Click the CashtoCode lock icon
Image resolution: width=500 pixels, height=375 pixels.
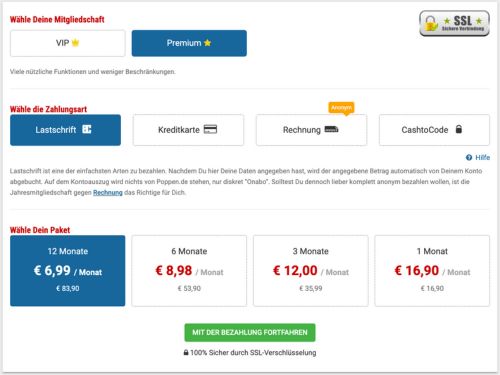coord(459,129)
